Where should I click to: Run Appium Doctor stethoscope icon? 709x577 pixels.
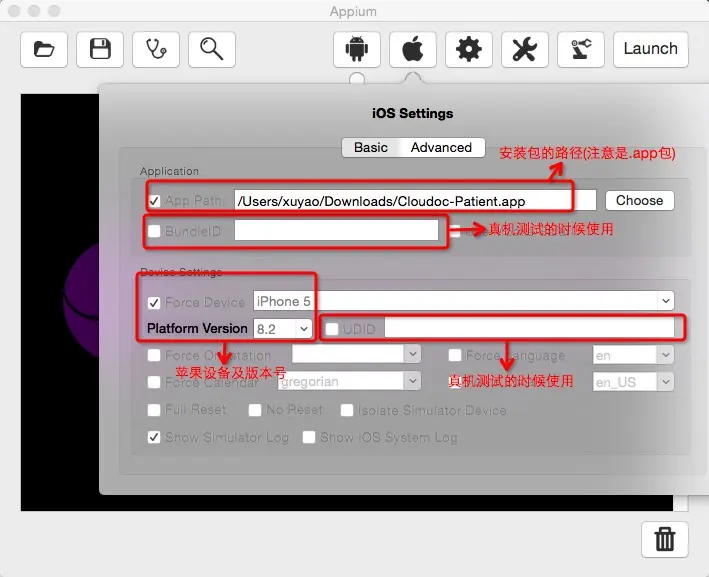[x=156, y=49]
